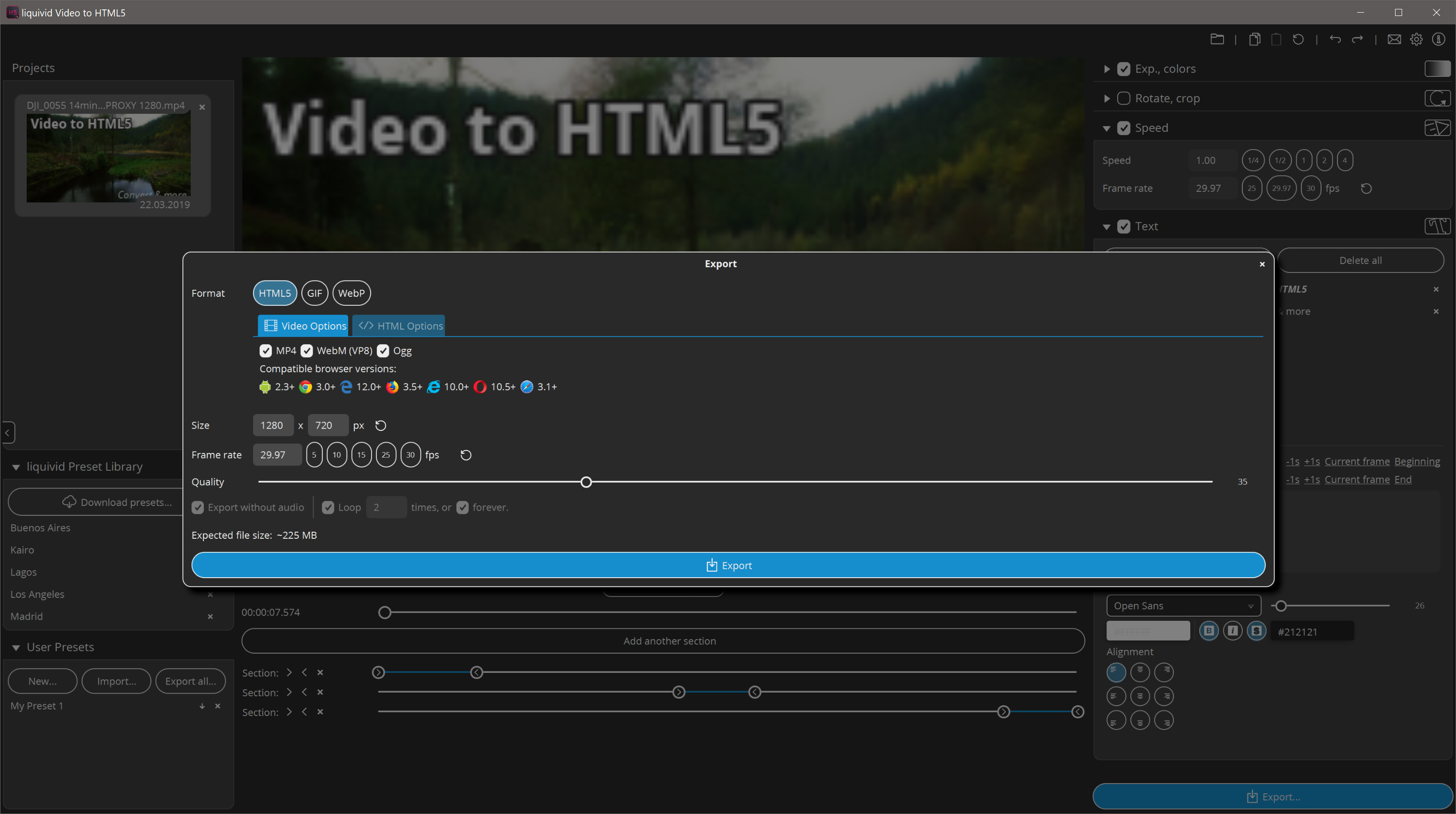The width and height of the screenshot is (1456, 814).
Task: Click the Quality slider handle
Action: click(586, 482)
